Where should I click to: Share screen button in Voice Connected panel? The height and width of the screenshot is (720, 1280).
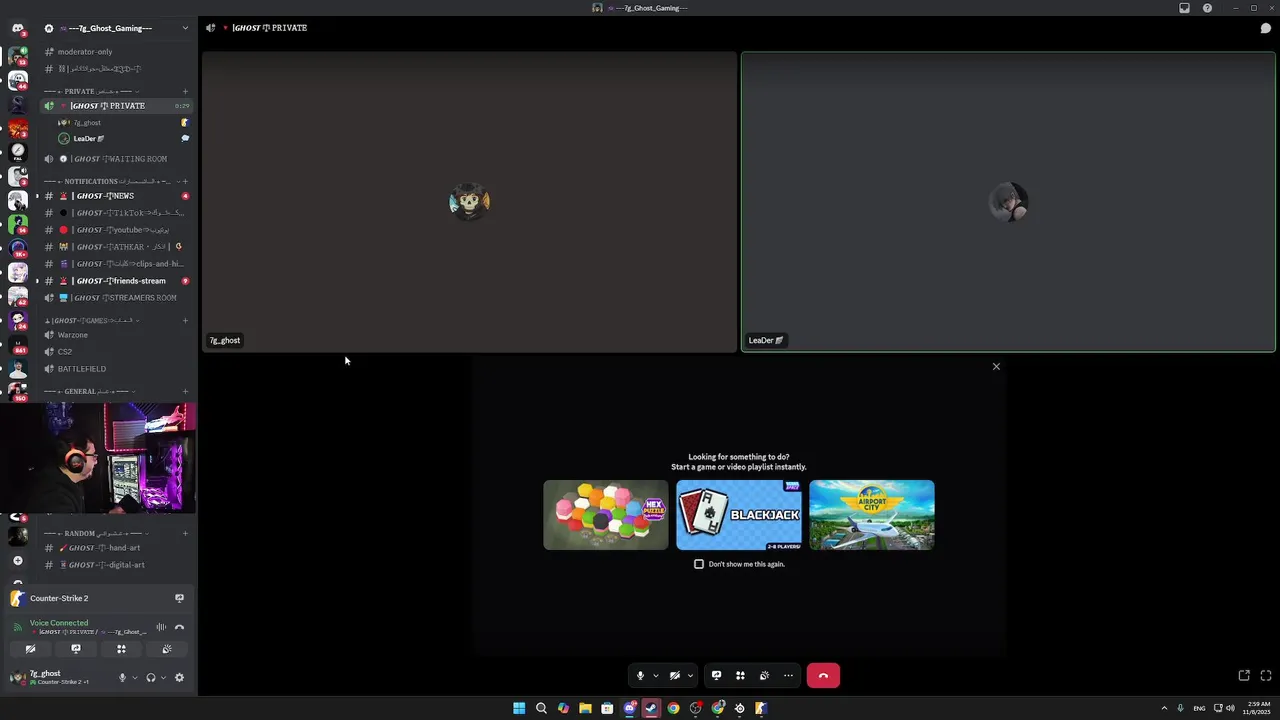coord(75,649)
